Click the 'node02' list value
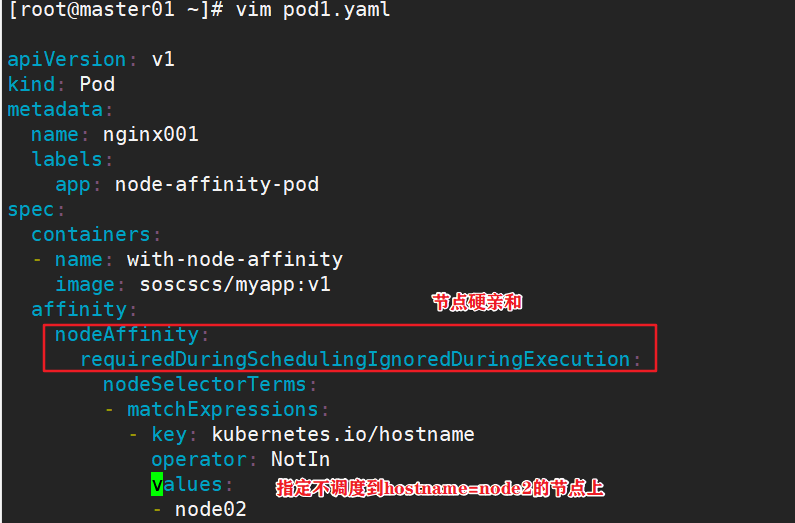 click(x=211, y=509)
